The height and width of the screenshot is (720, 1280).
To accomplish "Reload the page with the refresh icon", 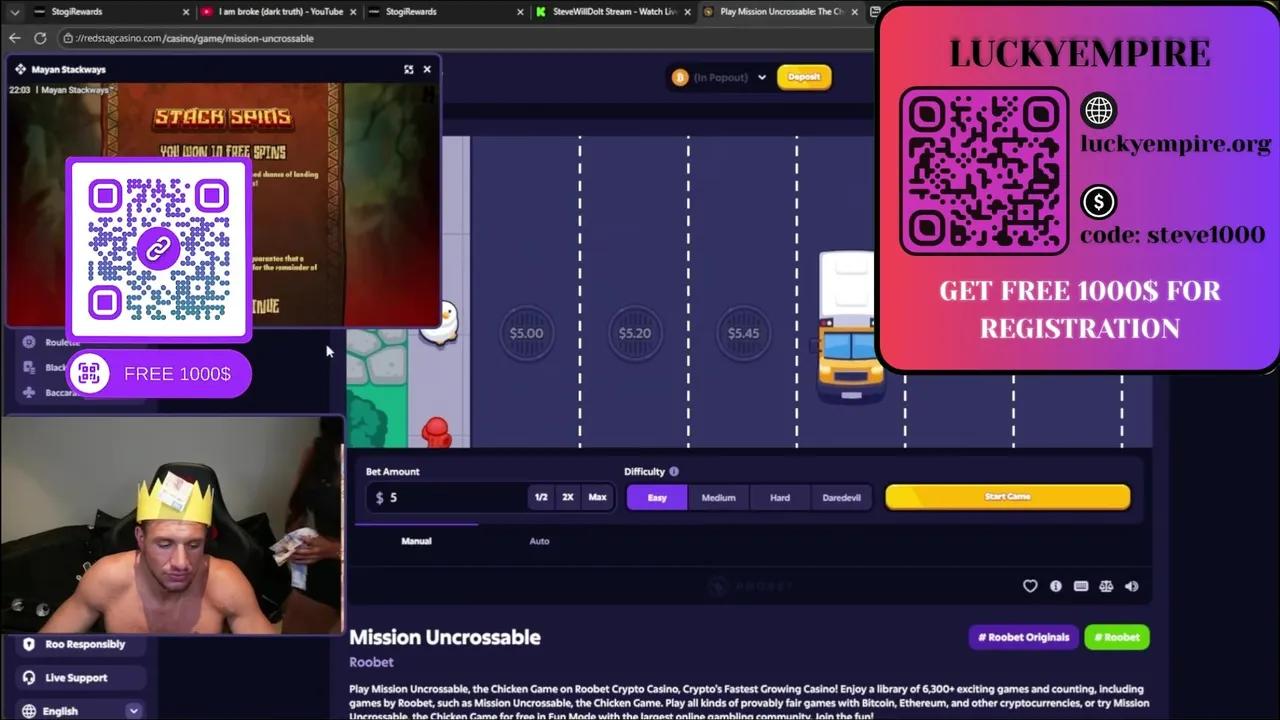I will [40, 38].
